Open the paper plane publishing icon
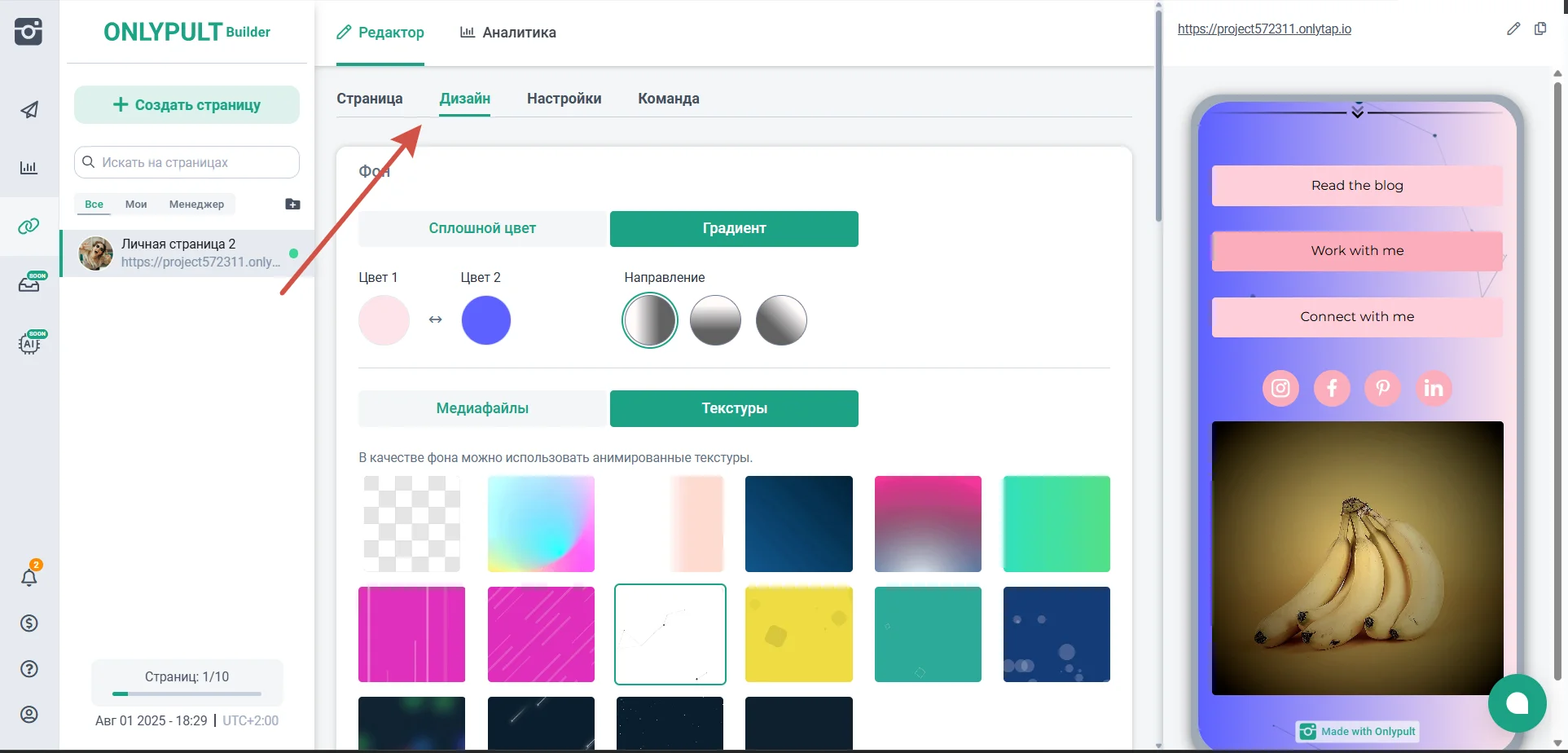1568x753 pixels. pyautogui.click(x=29, y=110)
